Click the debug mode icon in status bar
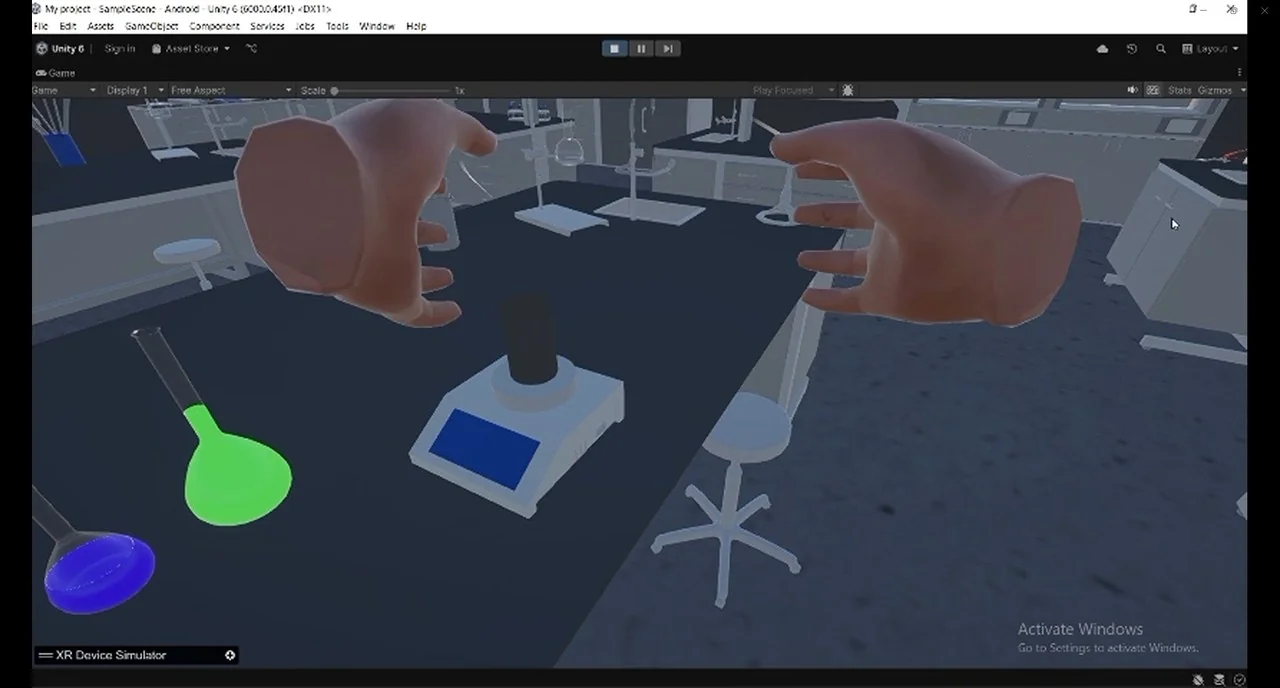 pyautogui.click(x=1199, y=680)
